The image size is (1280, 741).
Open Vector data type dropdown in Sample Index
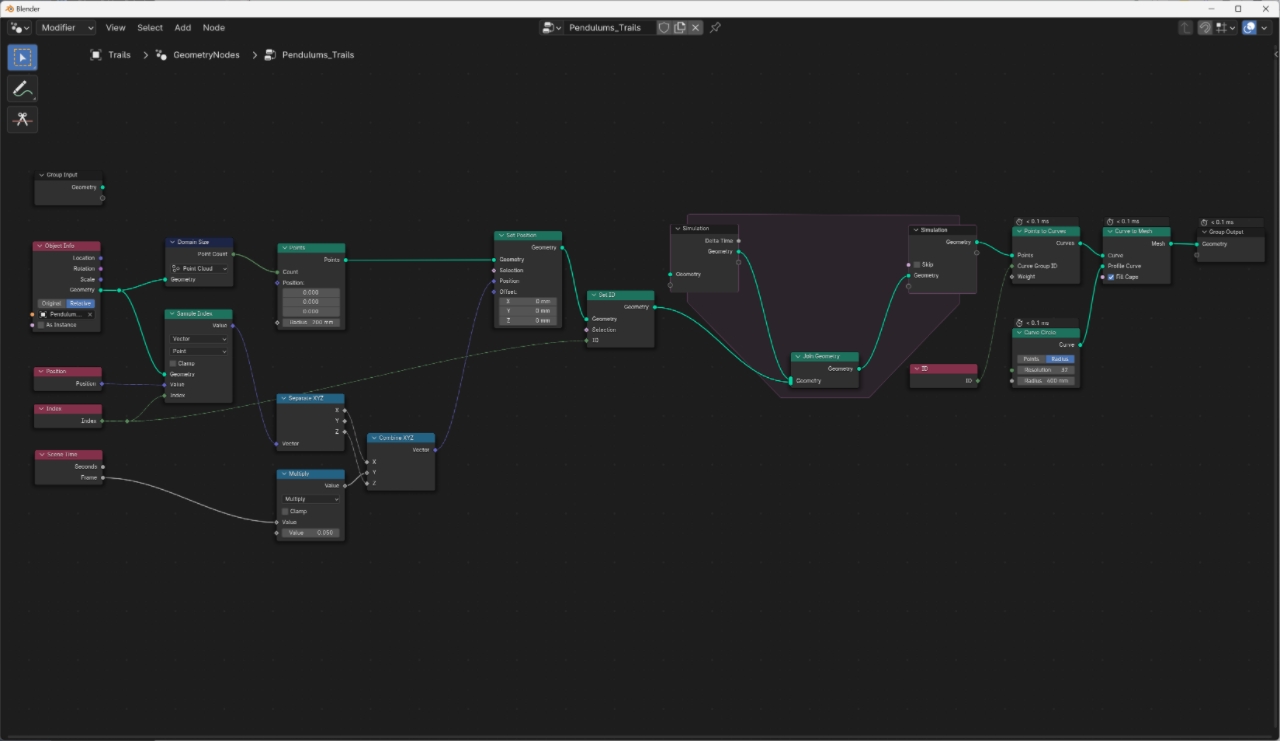coord(199,339)
